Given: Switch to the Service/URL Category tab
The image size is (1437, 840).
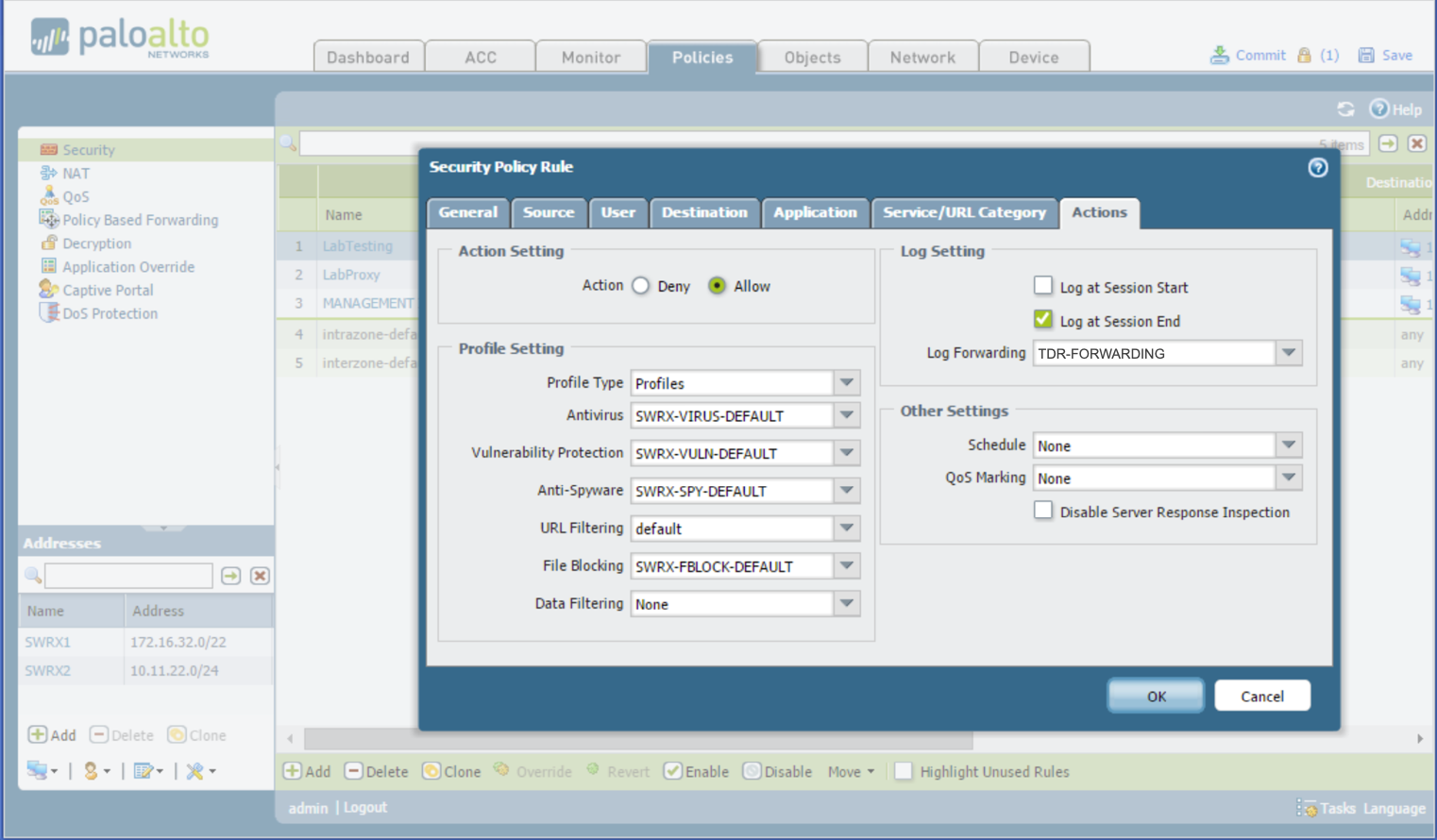Looking at the screenshot, I should coord(964,212).
